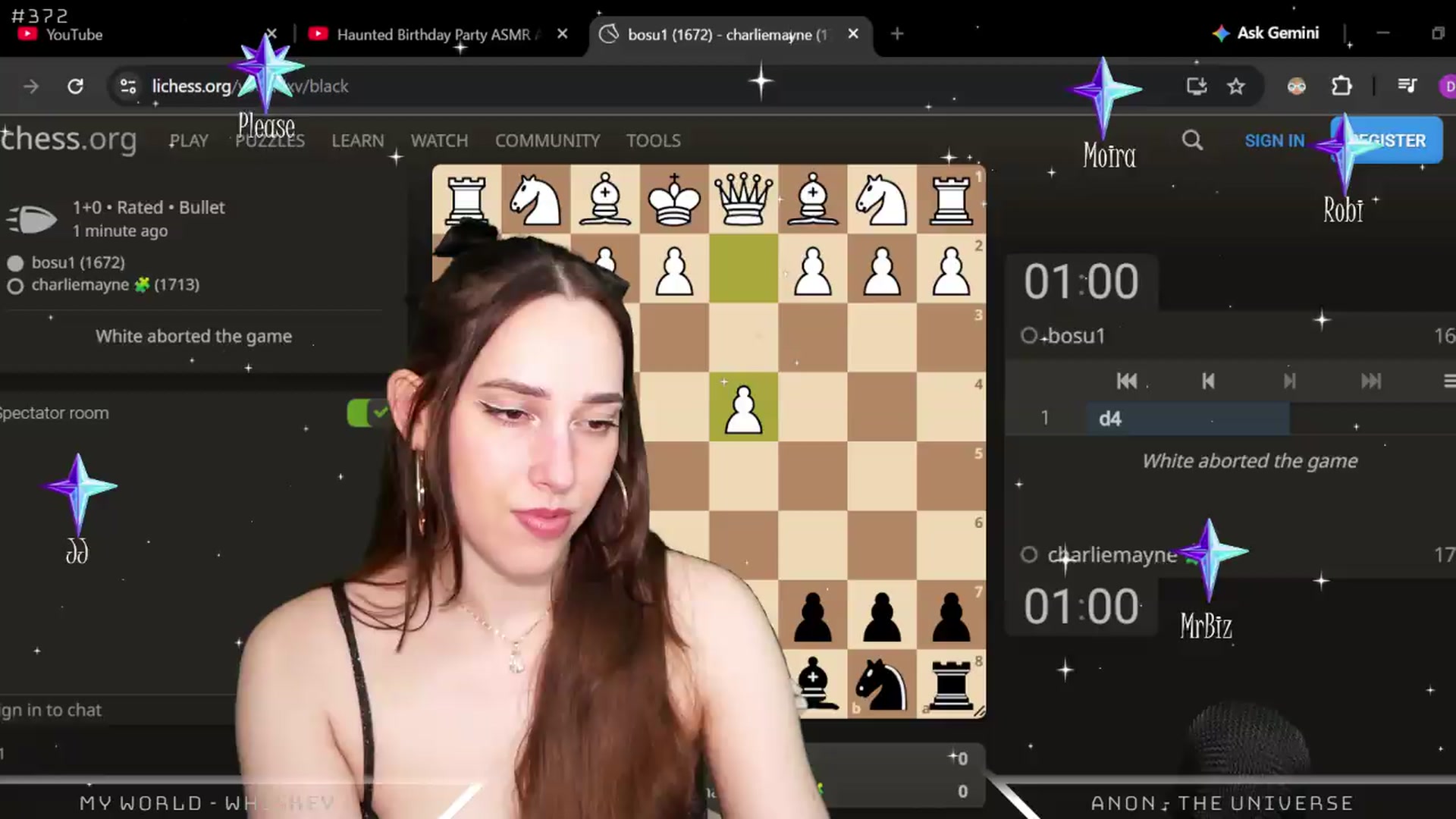This screenshot has width=1456, height=819.
Task: Close the bosu1 vs charliemayne tab
Action: [853, 34]
